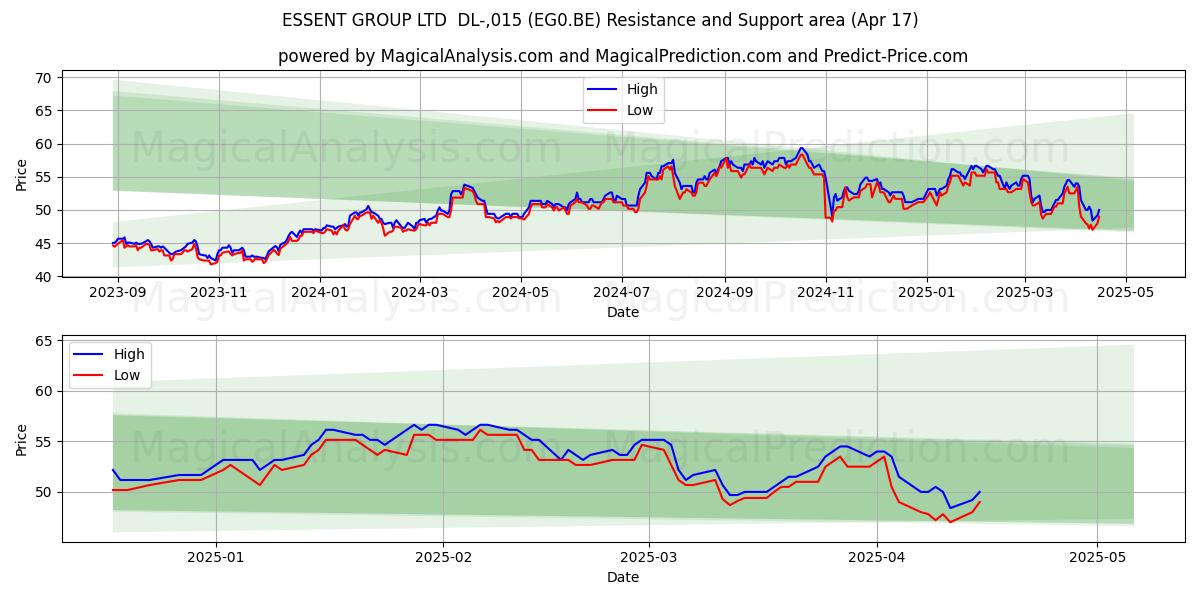Image resolution: width=1200 pixels, height=600 pixels.
Task: Click the top chart x-axis label '2025-05'
Action: pos(1126,293)
